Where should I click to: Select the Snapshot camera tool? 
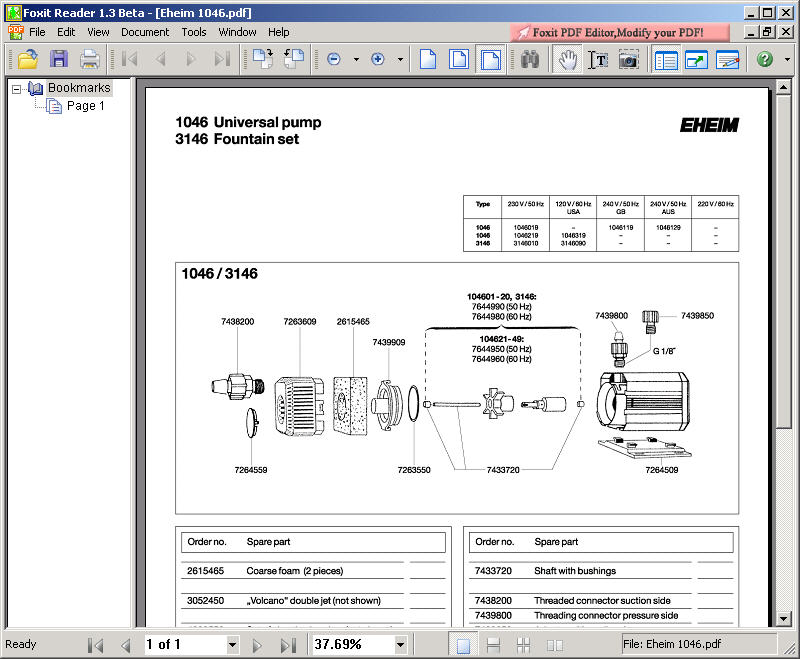[629, 59]
